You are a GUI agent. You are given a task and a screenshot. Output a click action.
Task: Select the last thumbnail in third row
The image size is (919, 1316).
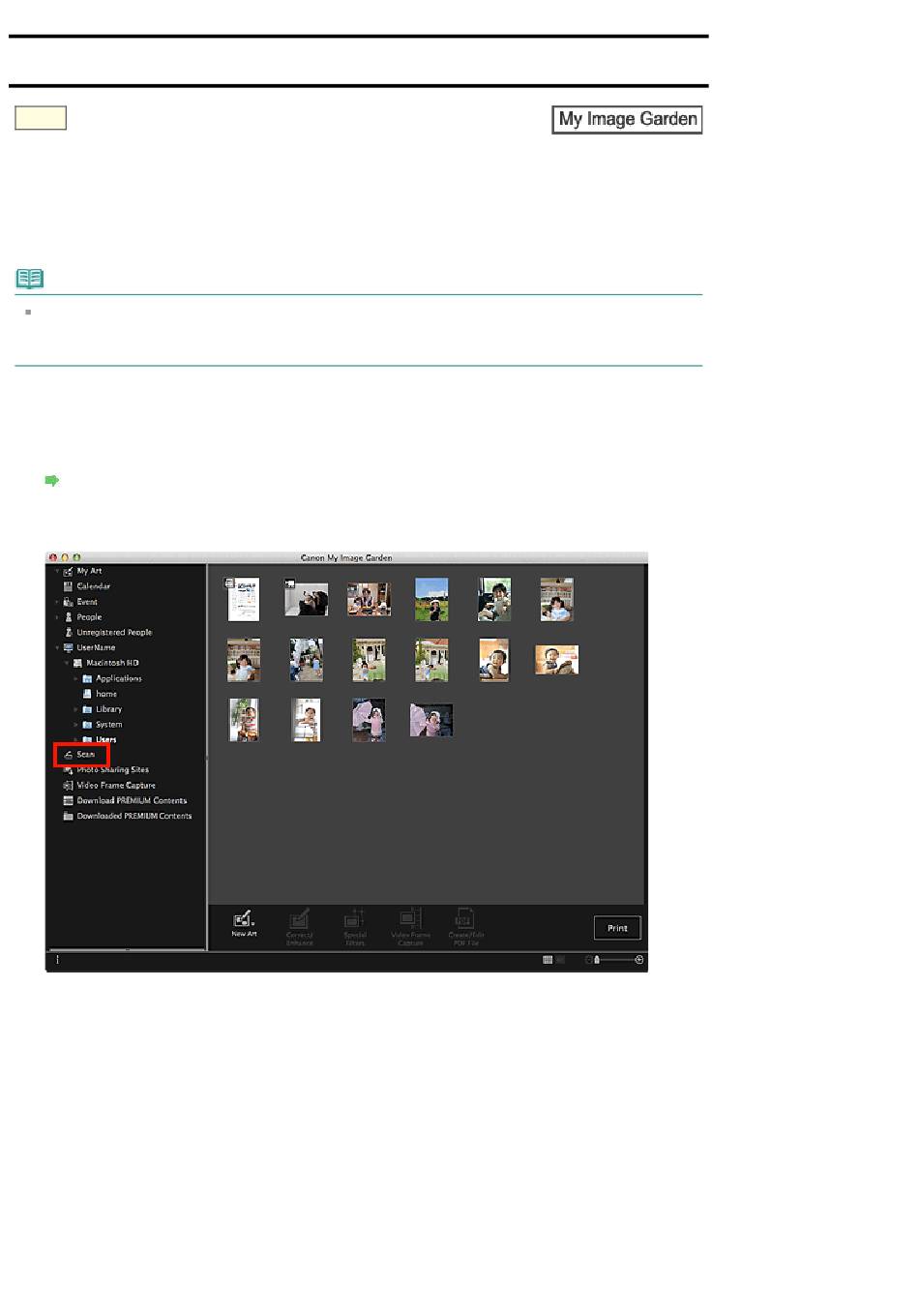pyautogui.click(x=431, y=720)
